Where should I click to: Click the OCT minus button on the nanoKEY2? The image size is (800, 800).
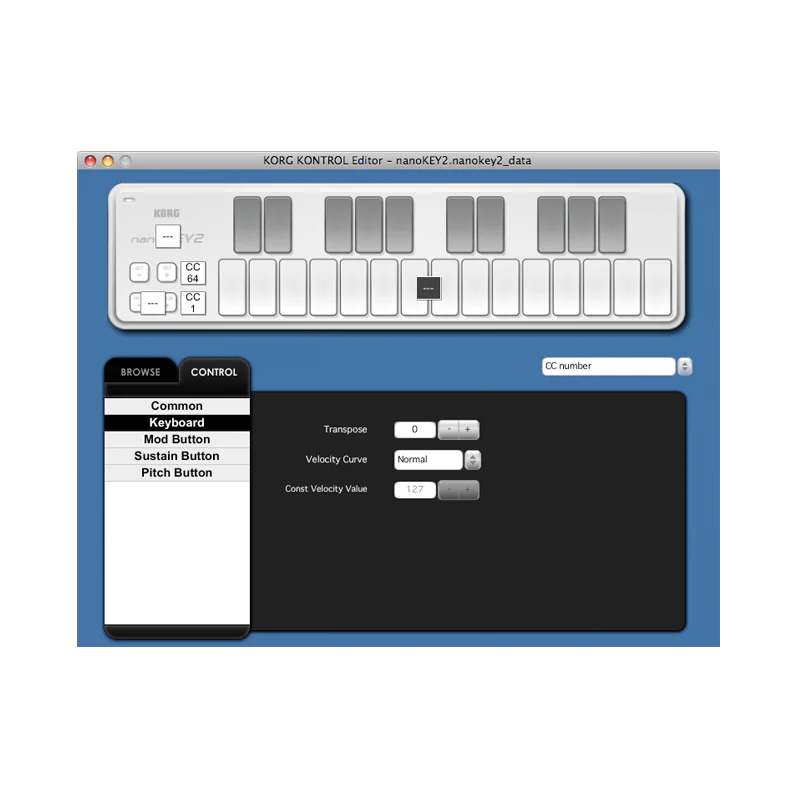click(139, 272)
